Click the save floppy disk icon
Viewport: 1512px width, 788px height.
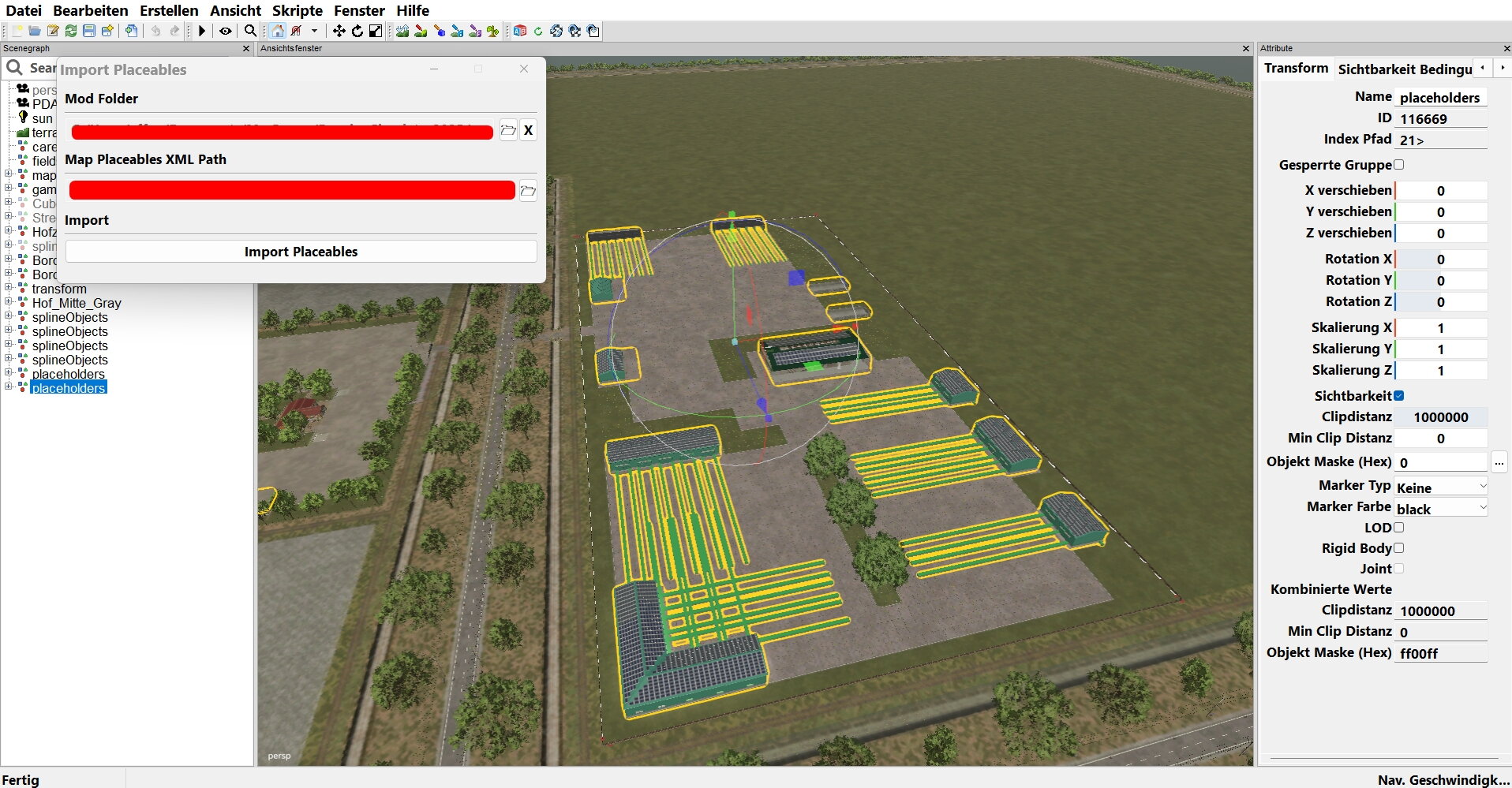click(89, 31)
